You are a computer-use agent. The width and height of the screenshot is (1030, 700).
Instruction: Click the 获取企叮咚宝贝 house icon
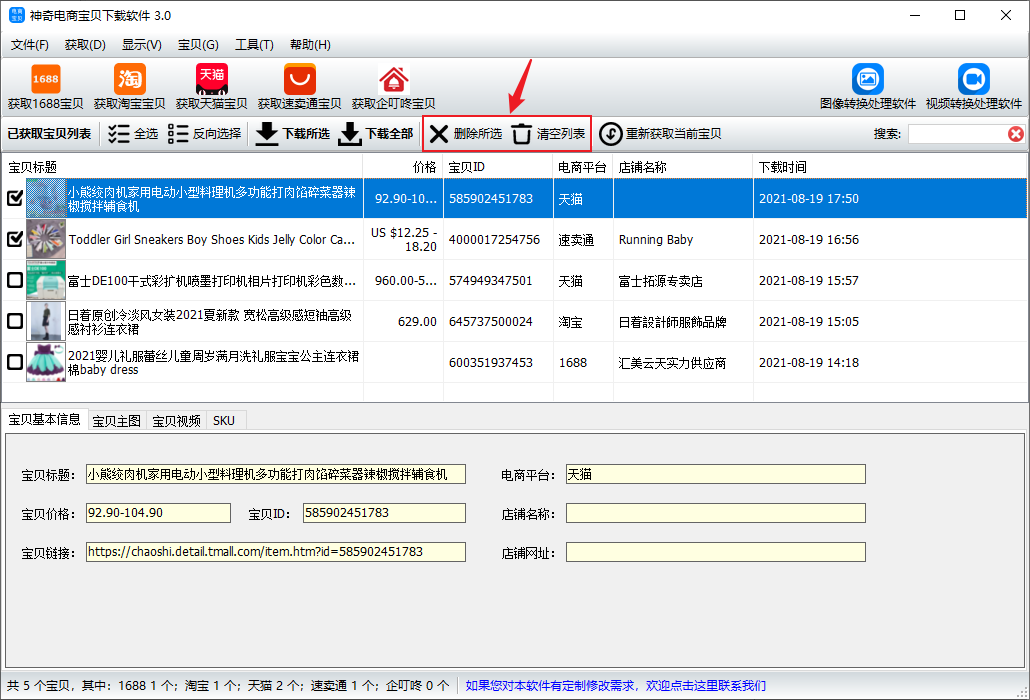pyautogui.click(x=393, y=79)
